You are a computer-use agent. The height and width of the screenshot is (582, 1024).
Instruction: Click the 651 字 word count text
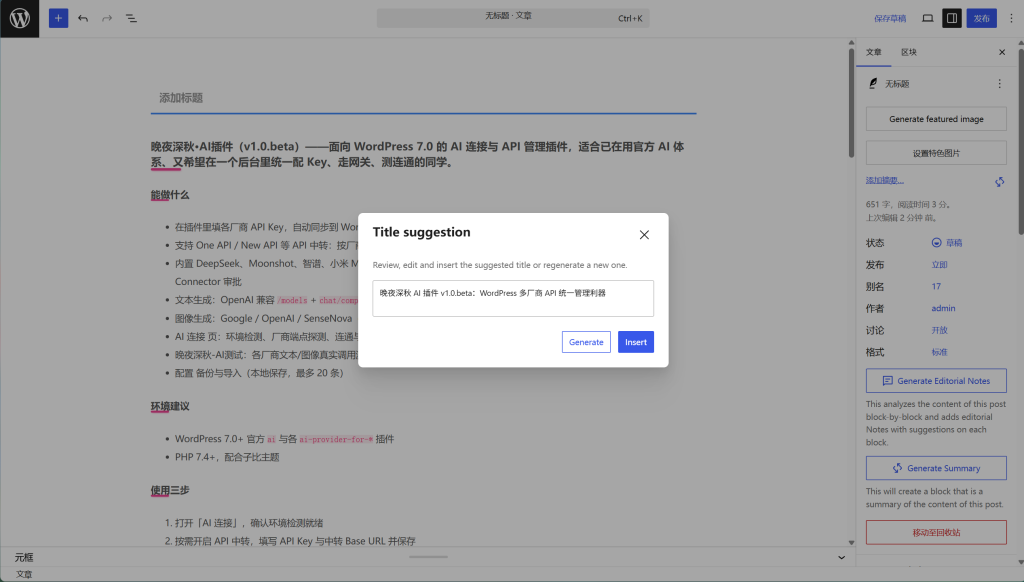[880, 204]
